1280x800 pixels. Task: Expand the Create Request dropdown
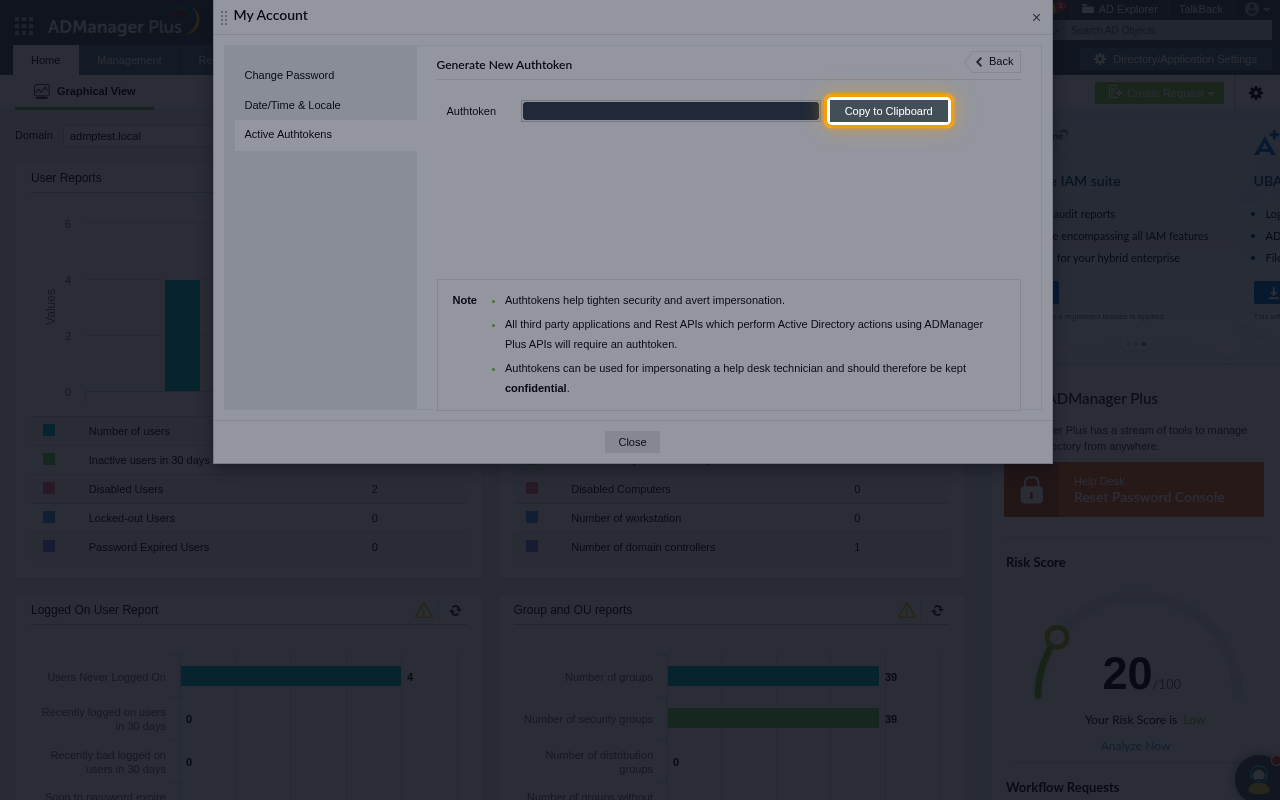click(1160, 93)
